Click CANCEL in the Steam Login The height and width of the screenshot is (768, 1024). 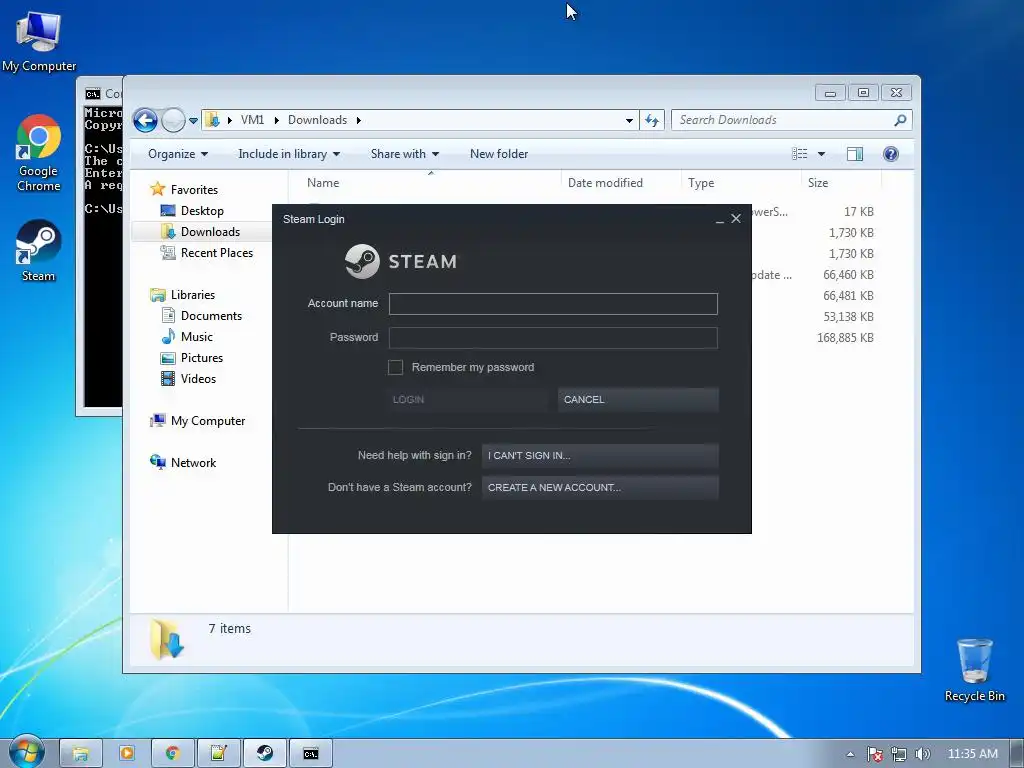pyautogui.click(x=638, y=400)
